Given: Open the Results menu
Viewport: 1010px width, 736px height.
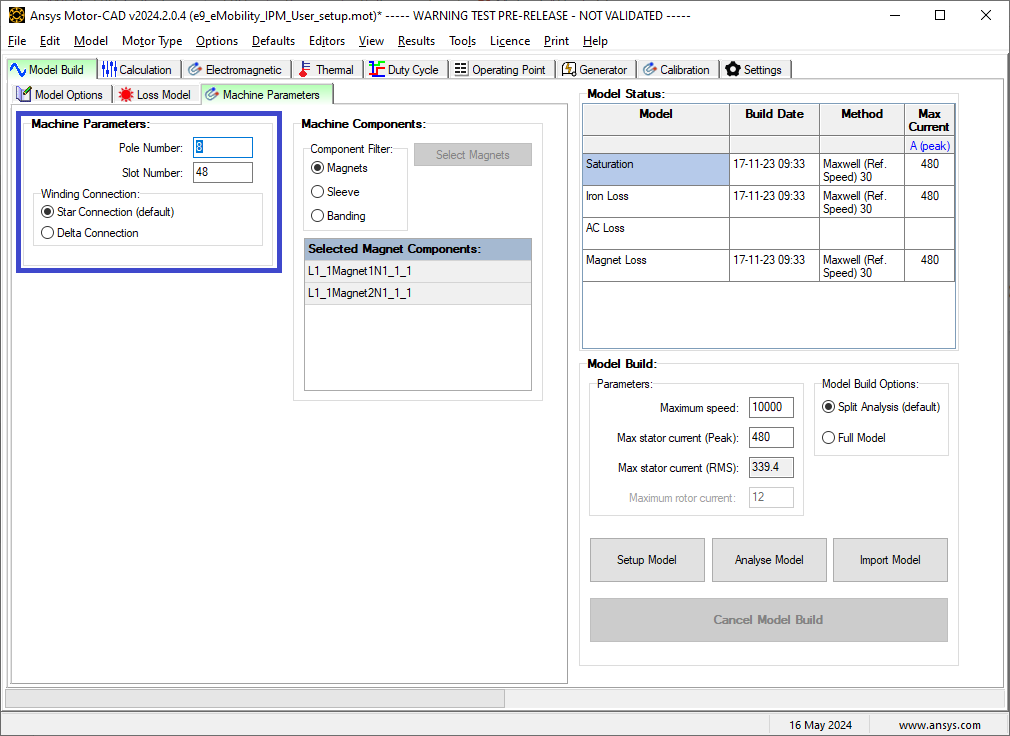Looking at the screenshot, I should coord(416,41).
